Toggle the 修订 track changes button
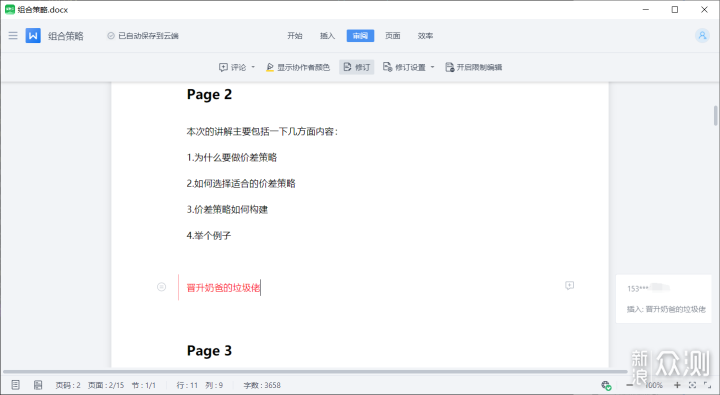This screenshot has width=720, height=395. (x=357, y=67)
